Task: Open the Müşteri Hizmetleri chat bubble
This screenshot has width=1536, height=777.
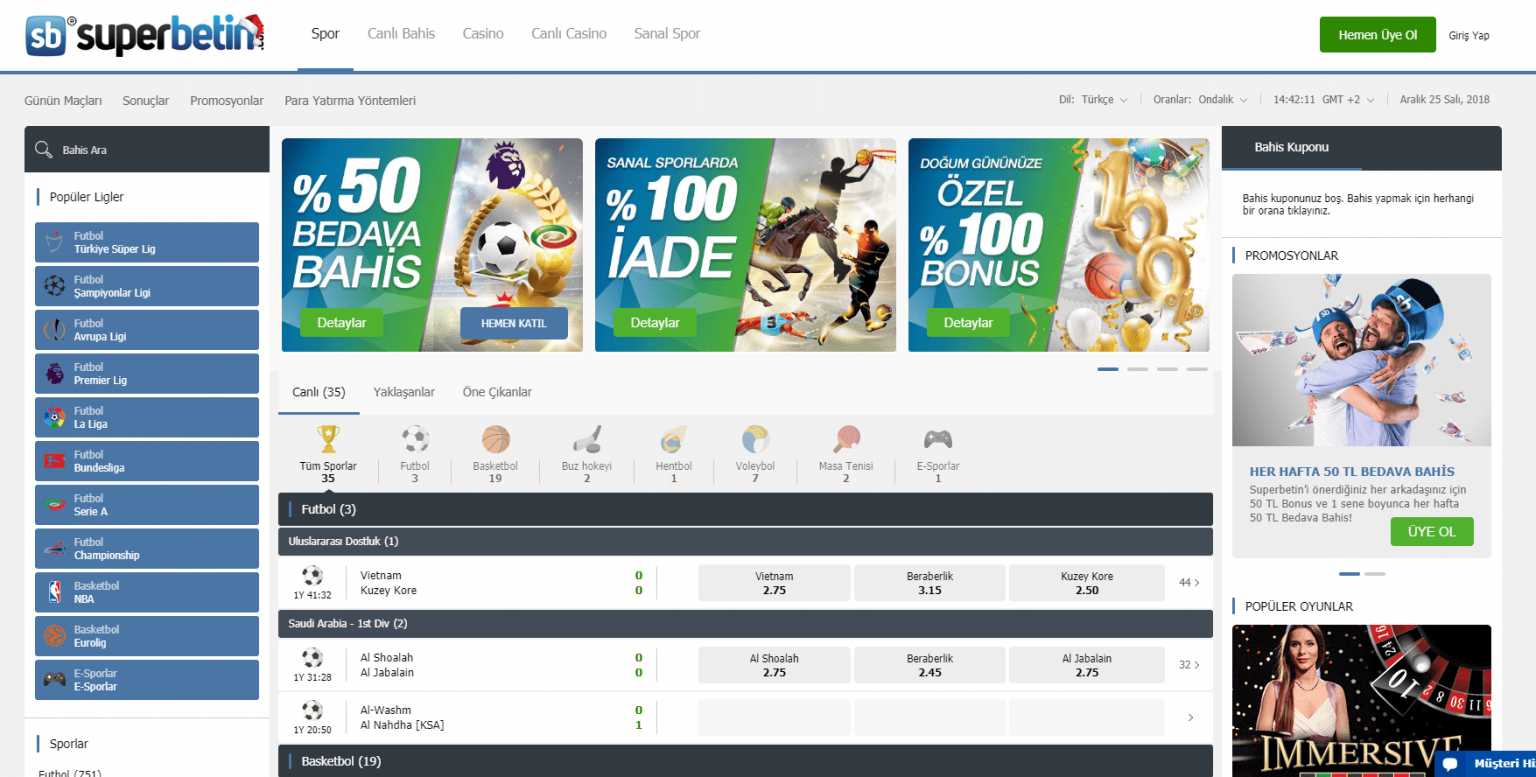Action: coord(1451,764)
